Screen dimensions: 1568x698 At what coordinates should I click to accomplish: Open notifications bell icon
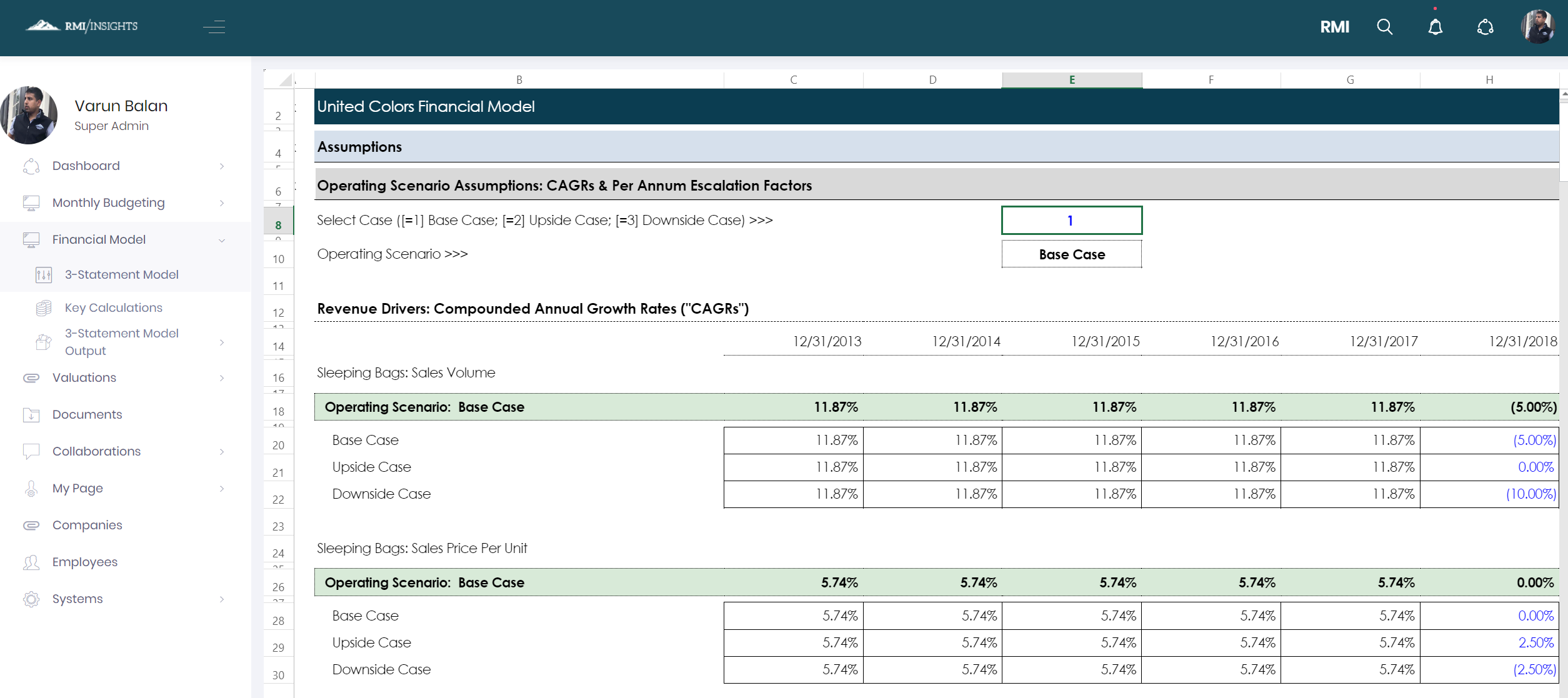pos(1435,27)
